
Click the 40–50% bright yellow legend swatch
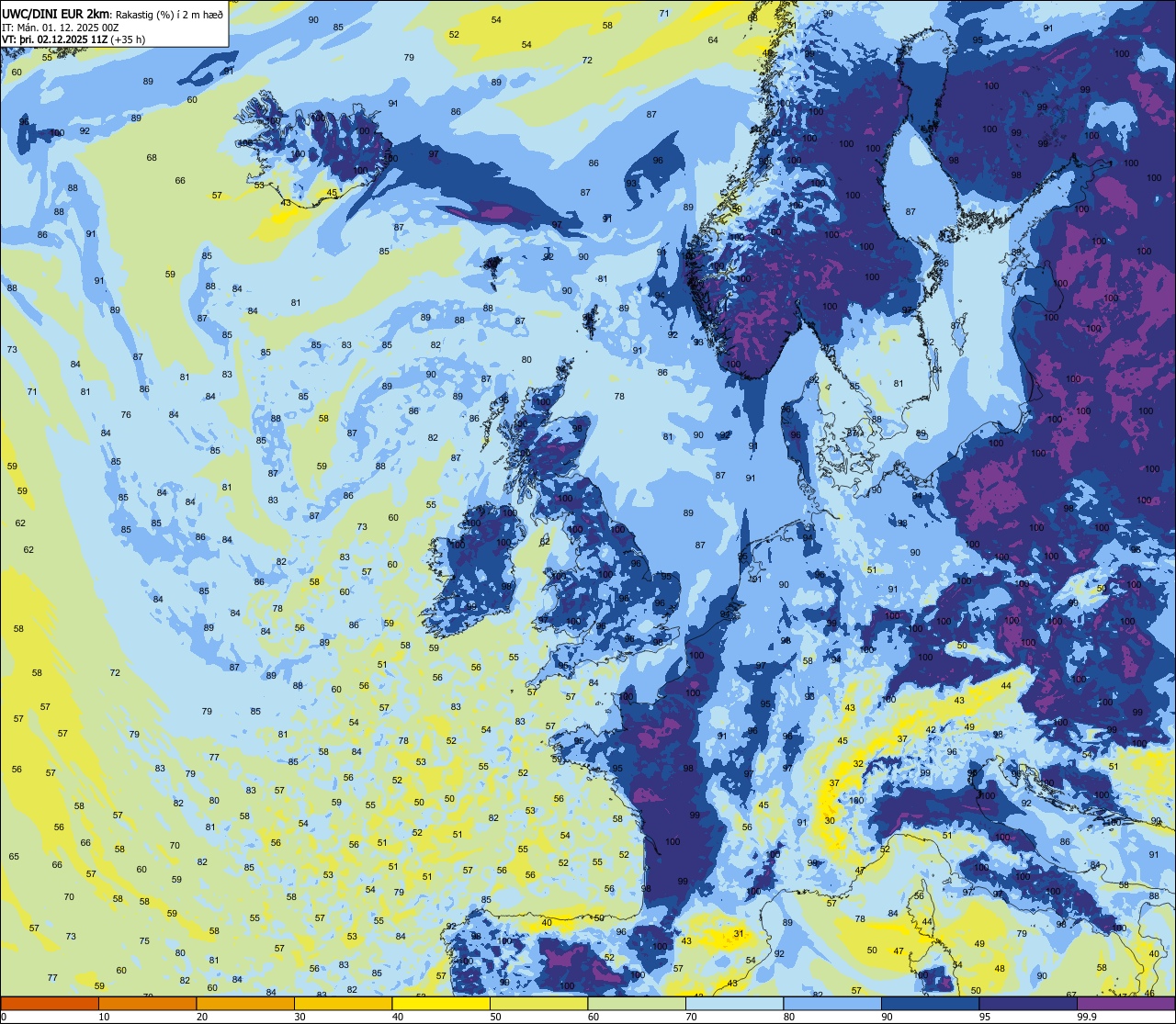(441, 1003)
